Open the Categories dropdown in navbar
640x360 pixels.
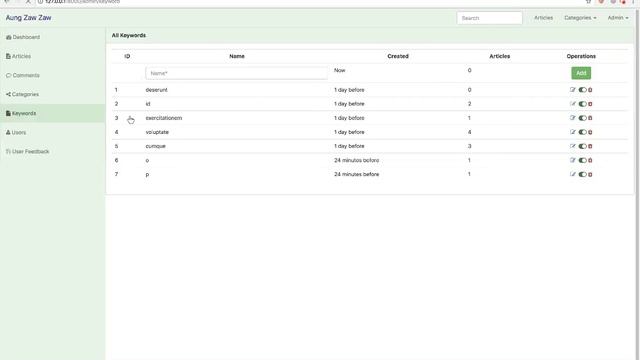pos(580,18)
